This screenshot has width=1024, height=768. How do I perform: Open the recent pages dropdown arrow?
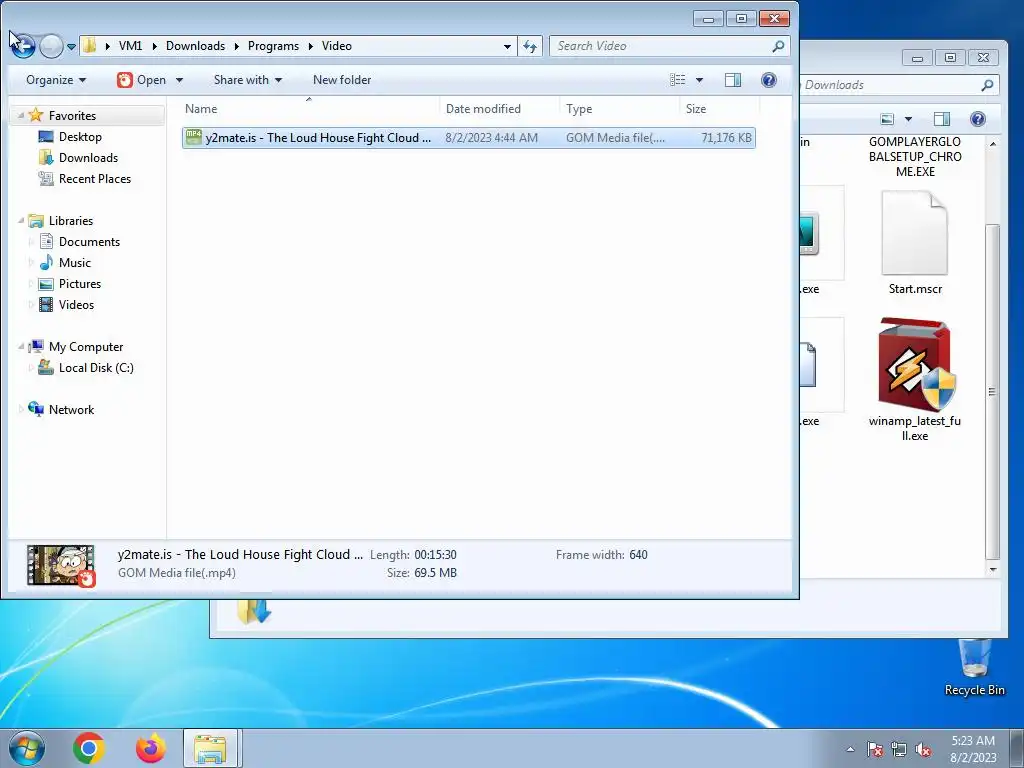point(71,47)
